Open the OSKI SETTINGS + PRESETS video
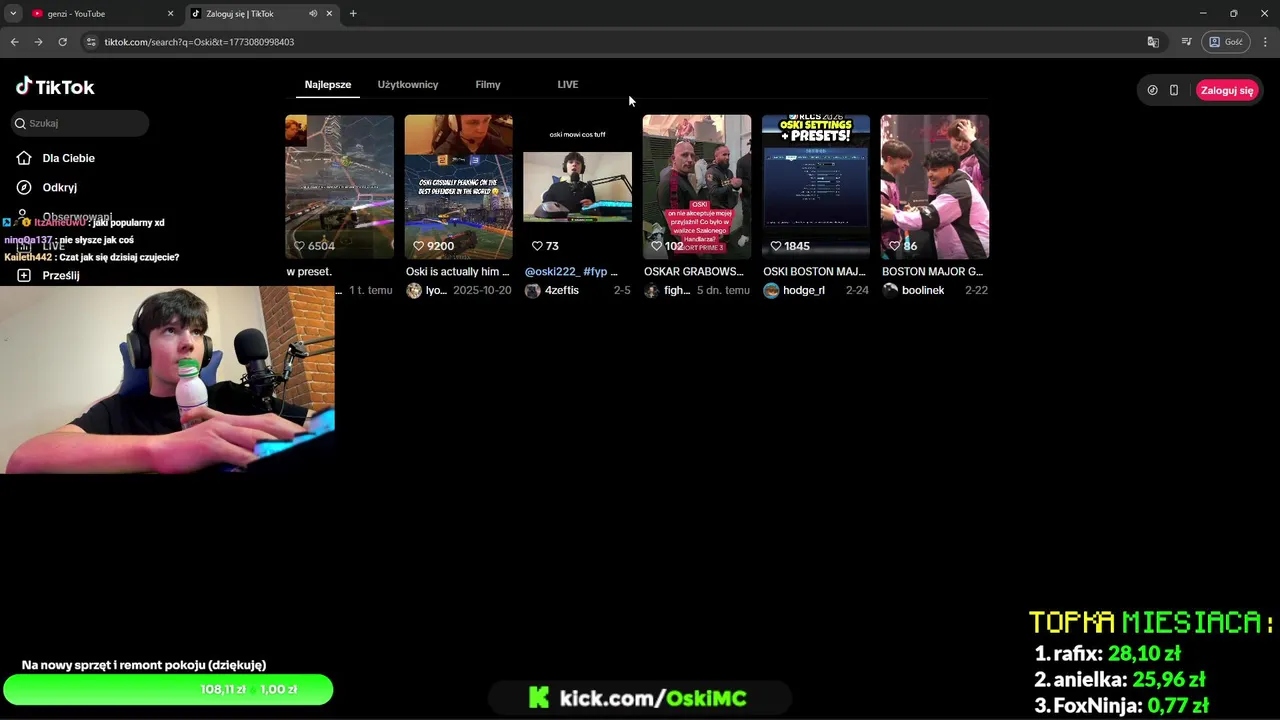The width and height of the screenshot is (1280, 720). pyautogui.click(x=816, y=187)
